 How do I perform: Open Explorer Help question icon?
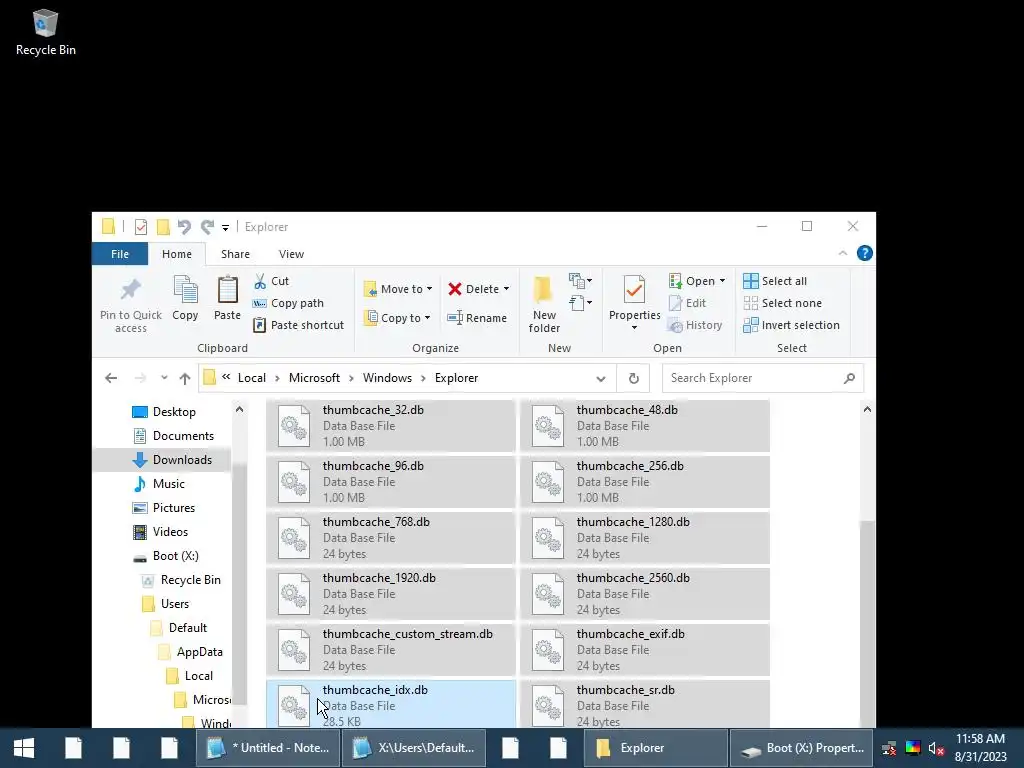click(x=865, y=253)
